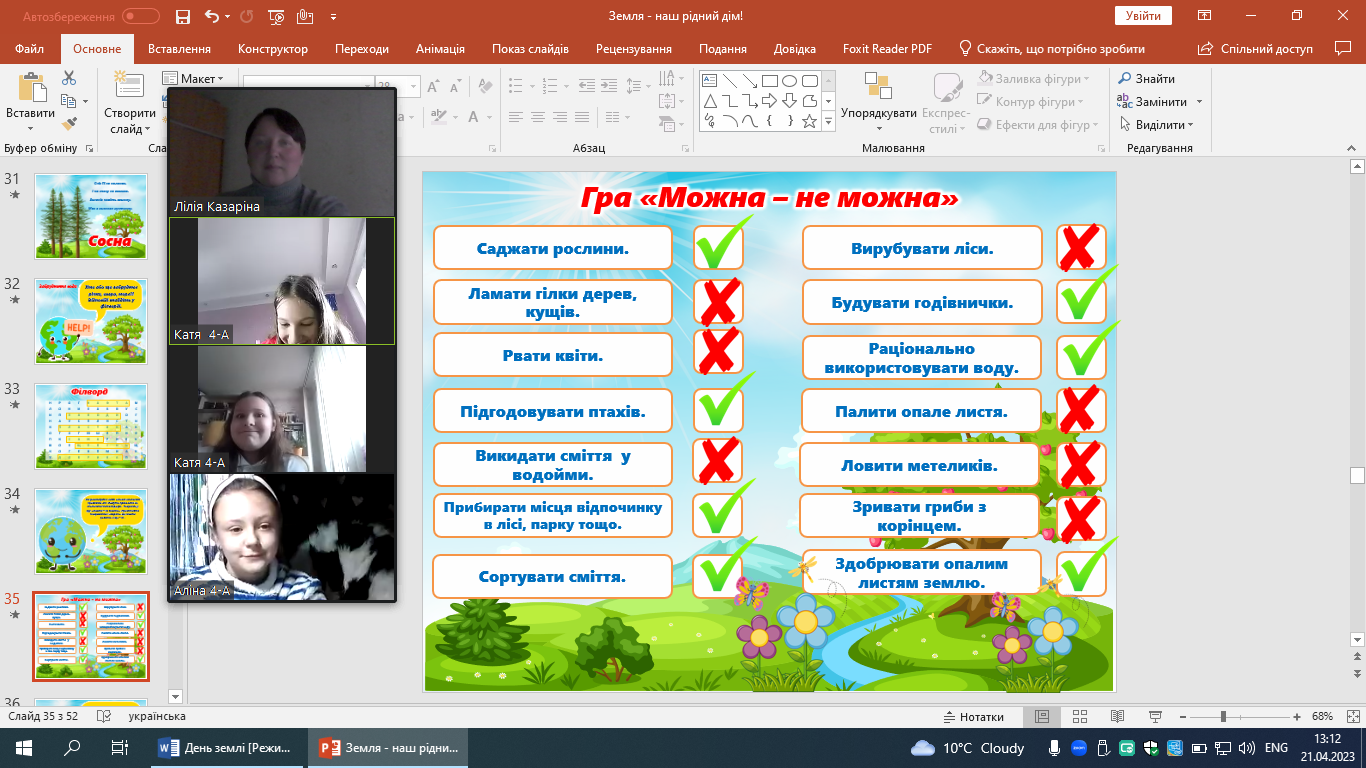The width and height of the screenshot is (1366, 768).
Task: Click the 'Скажіть, що потрібно зробити' search box
Action: point(1052,48)
